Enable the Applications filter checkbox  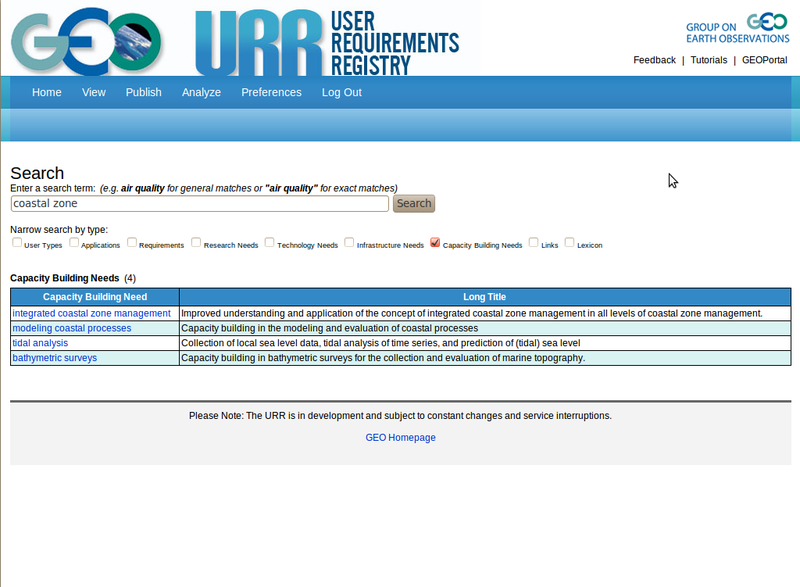point(74,242)
